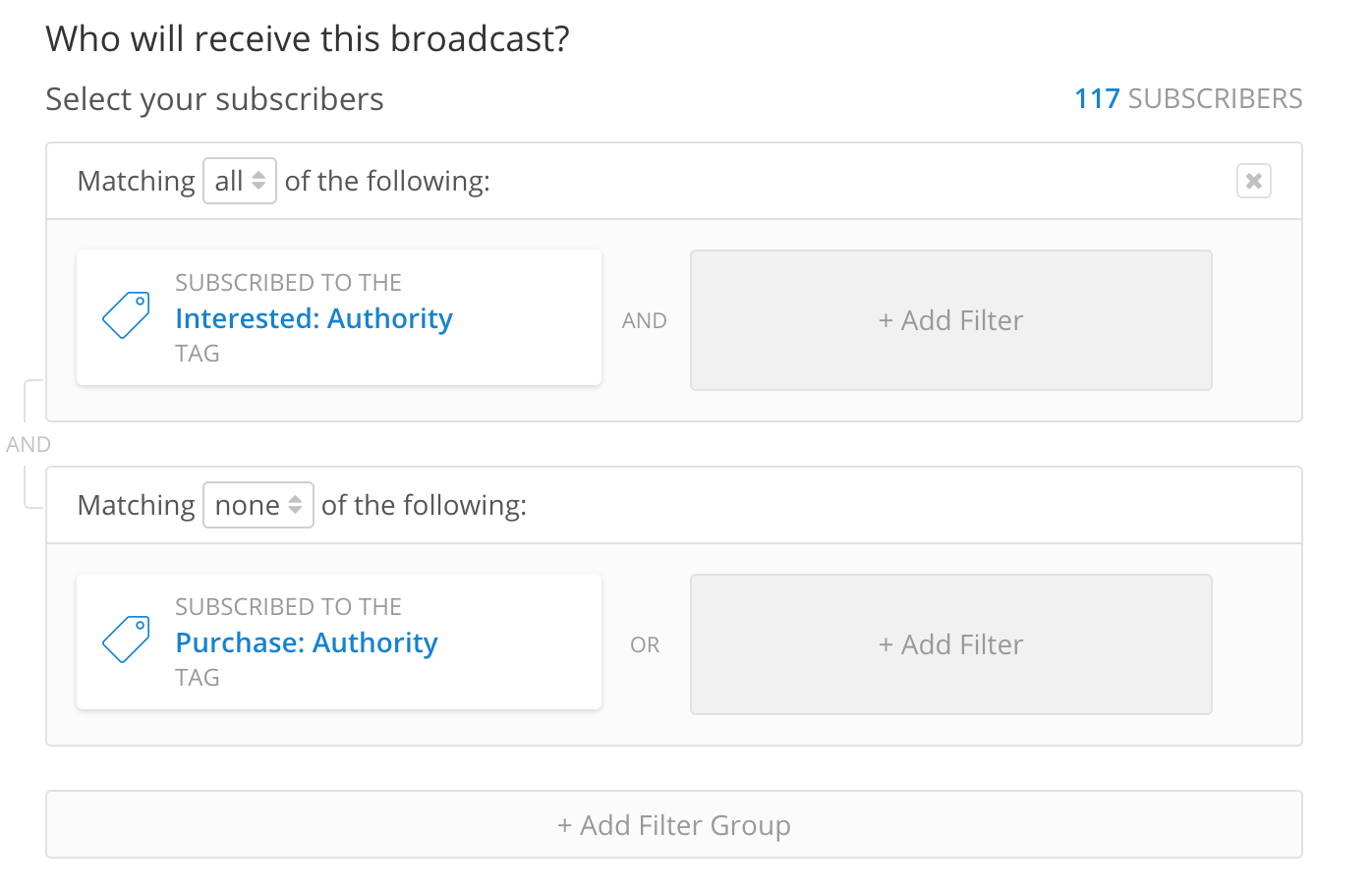Open the Matching 'none' dropdown
This screenshot has width=1372, height=892.
click(257, 504)
